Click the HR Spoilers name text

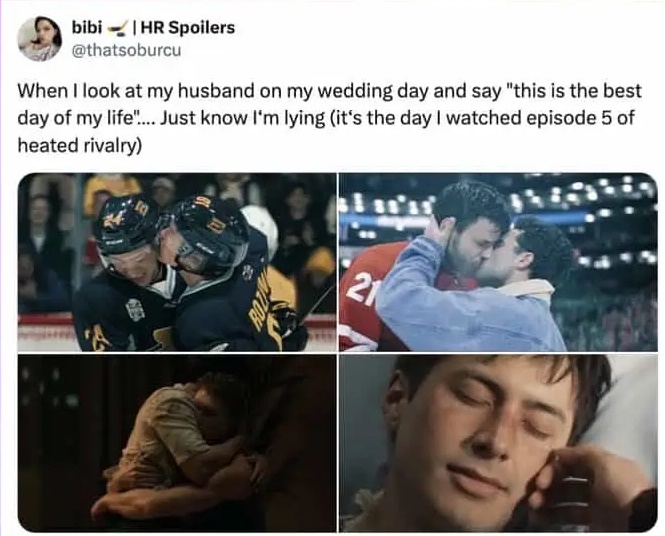(x=187, y=28)
